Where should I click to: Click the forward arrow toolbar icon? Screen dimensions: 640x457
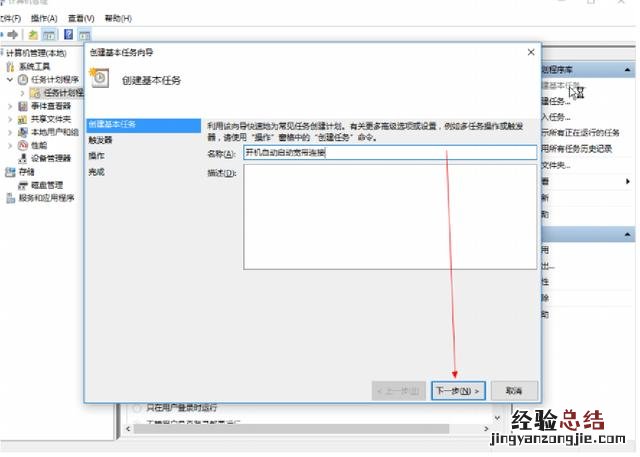(x=13, y=35)
